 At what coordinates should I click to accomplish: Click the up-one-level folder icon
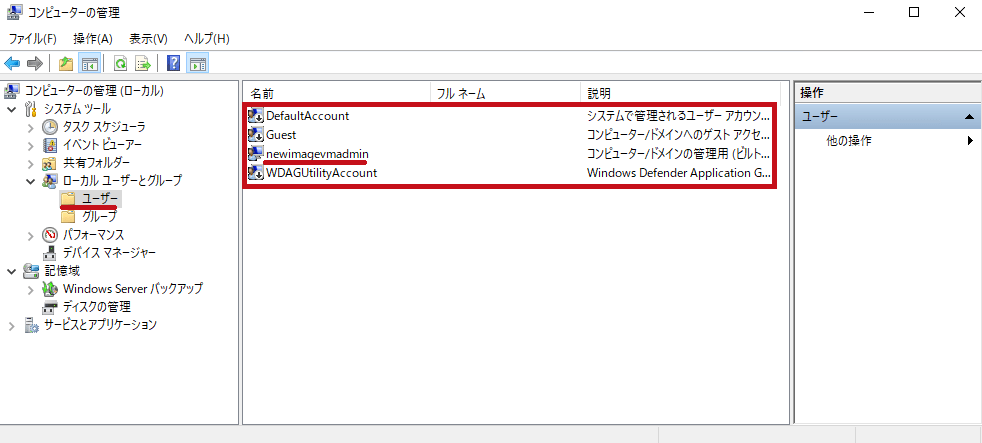point(66,64)
